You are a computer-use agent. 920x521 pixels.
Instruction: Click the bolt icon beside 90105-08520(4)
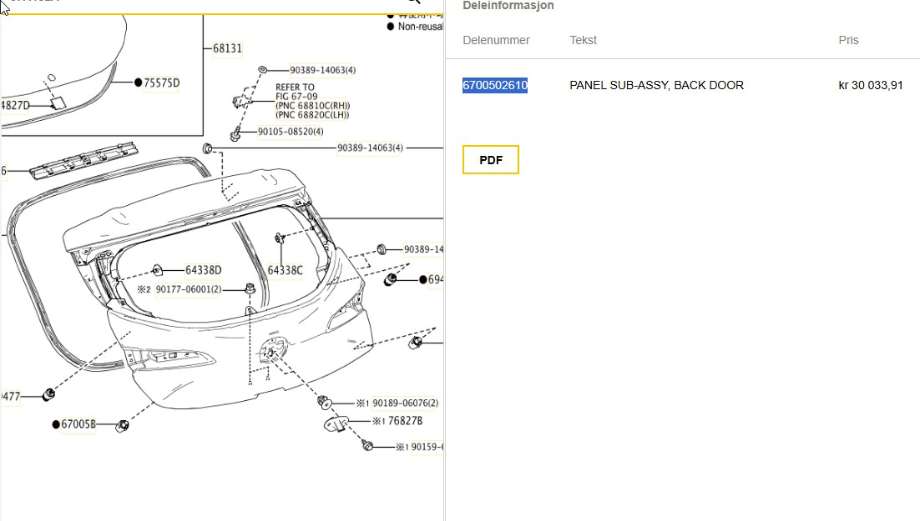pos(235,135)
